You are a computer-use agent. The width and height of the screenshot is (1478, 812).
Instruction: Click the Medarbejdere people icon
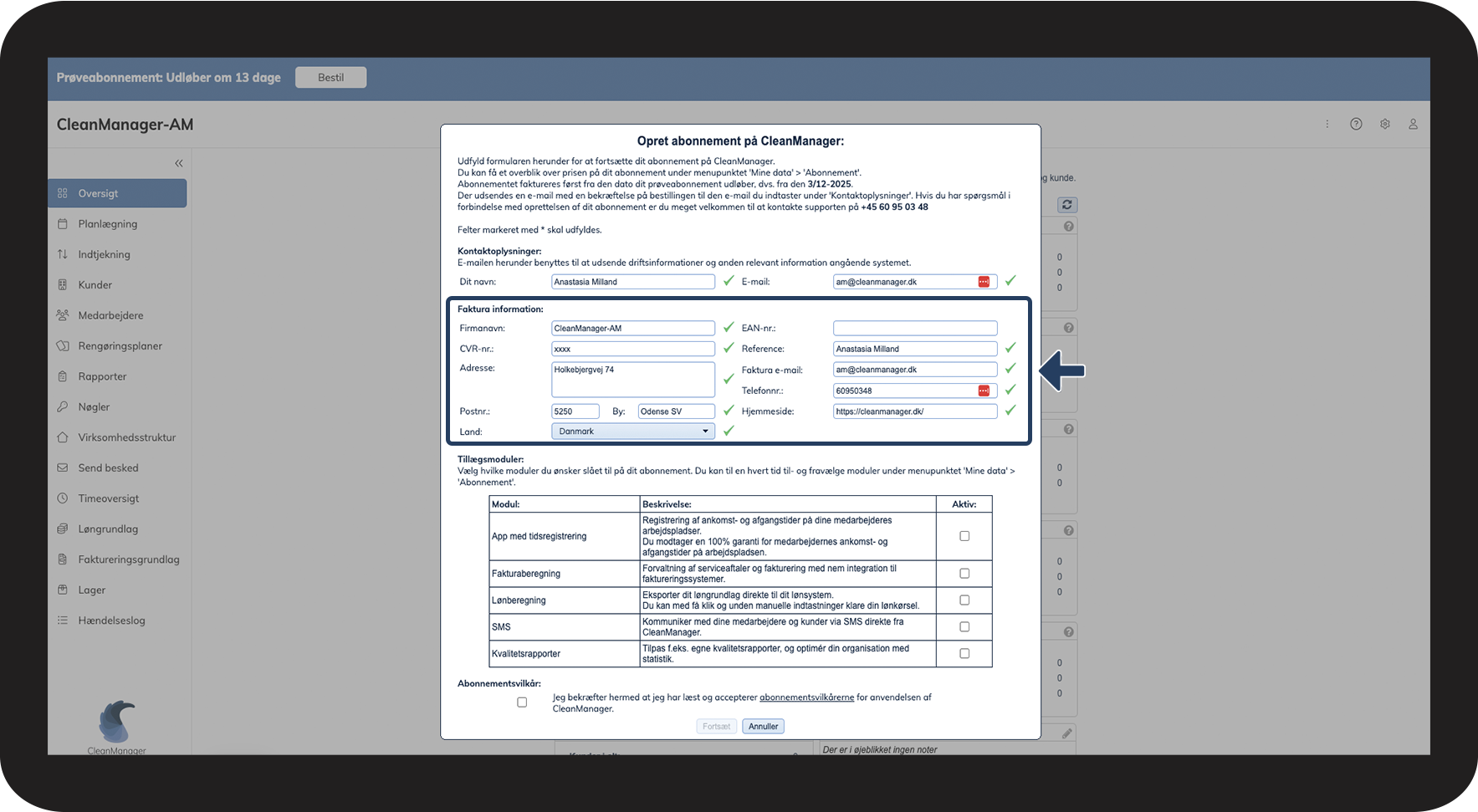(62, 315)
